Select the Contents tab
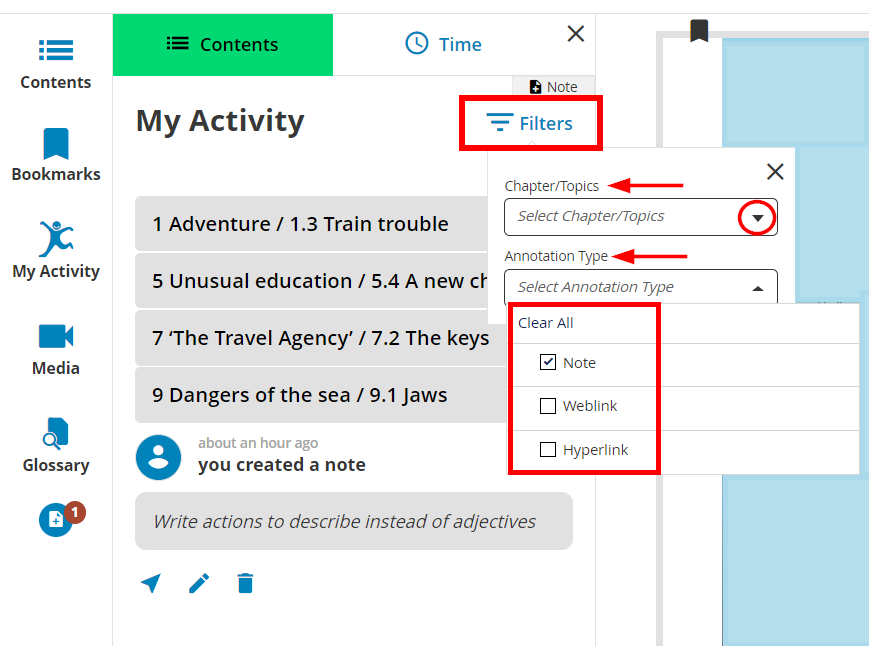 (x=222, y=44)
